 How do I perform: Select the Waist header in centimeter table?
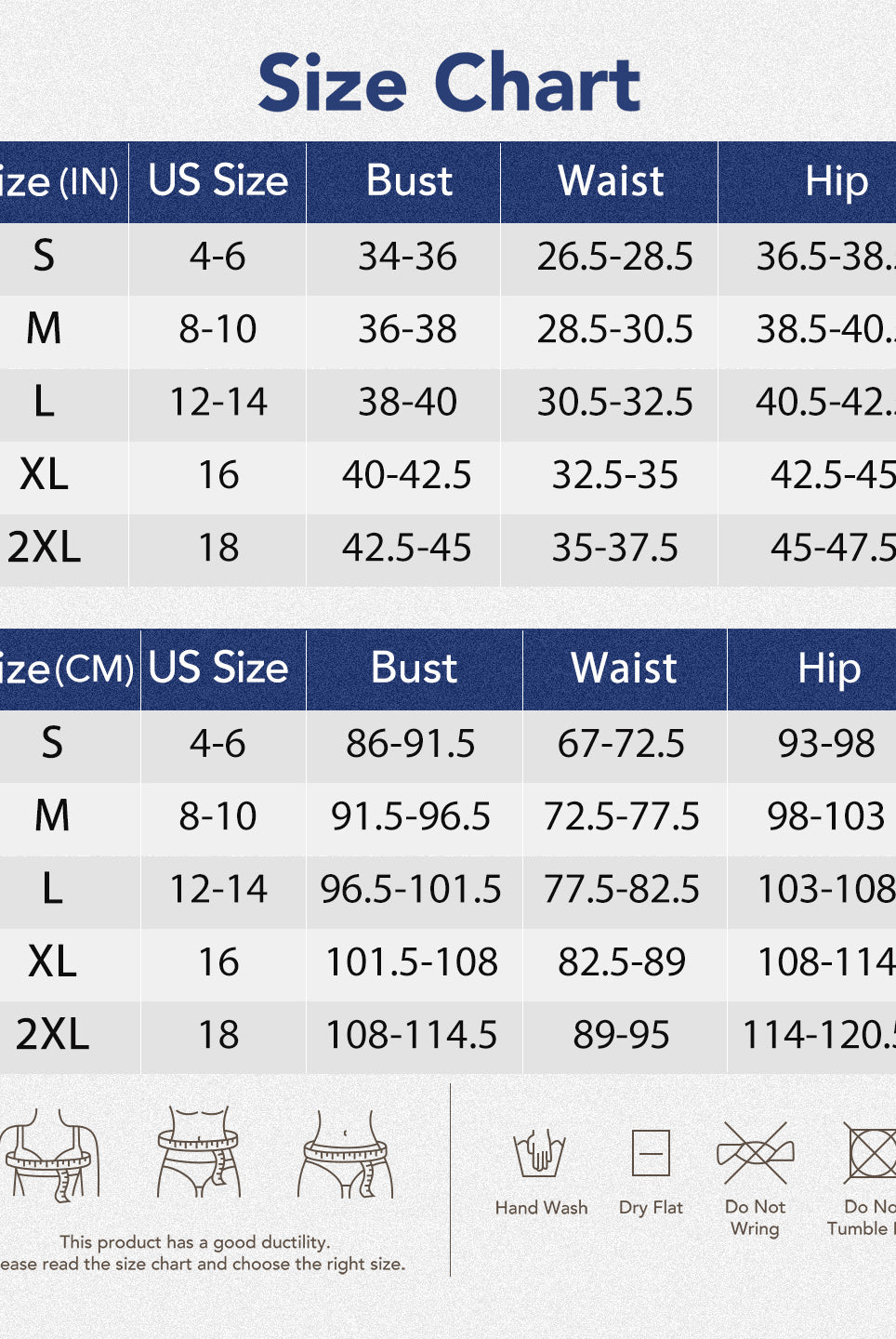[624, 669]
